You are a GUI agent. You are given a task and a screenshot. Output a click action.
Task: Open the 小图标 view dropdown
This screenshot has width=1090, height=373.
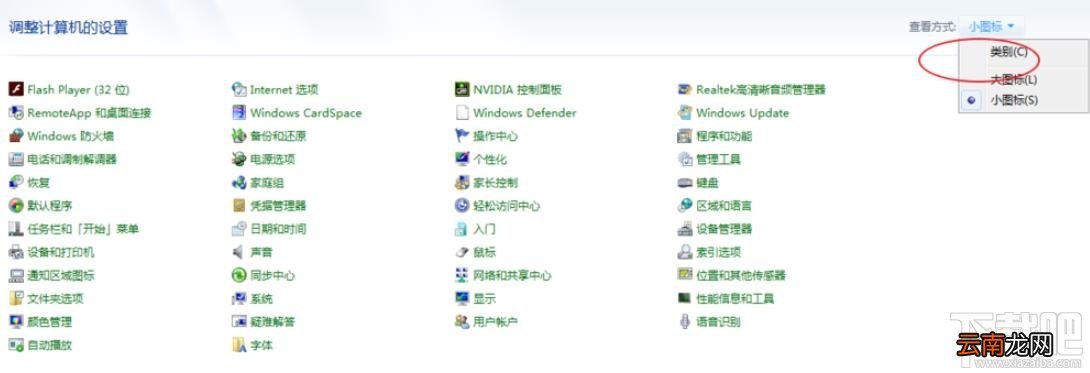tap(991, 26)
